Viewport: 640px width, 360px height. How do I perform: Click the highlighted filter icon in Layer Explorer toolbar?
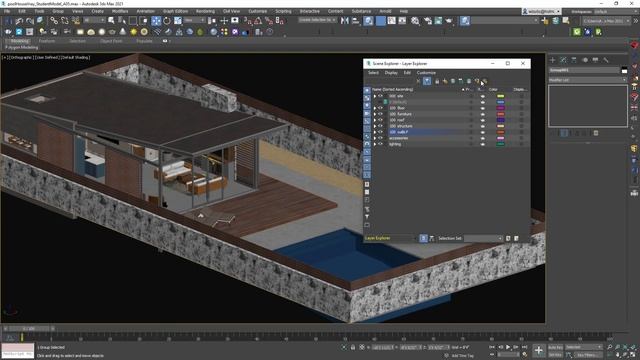click(x=427, y=81)
